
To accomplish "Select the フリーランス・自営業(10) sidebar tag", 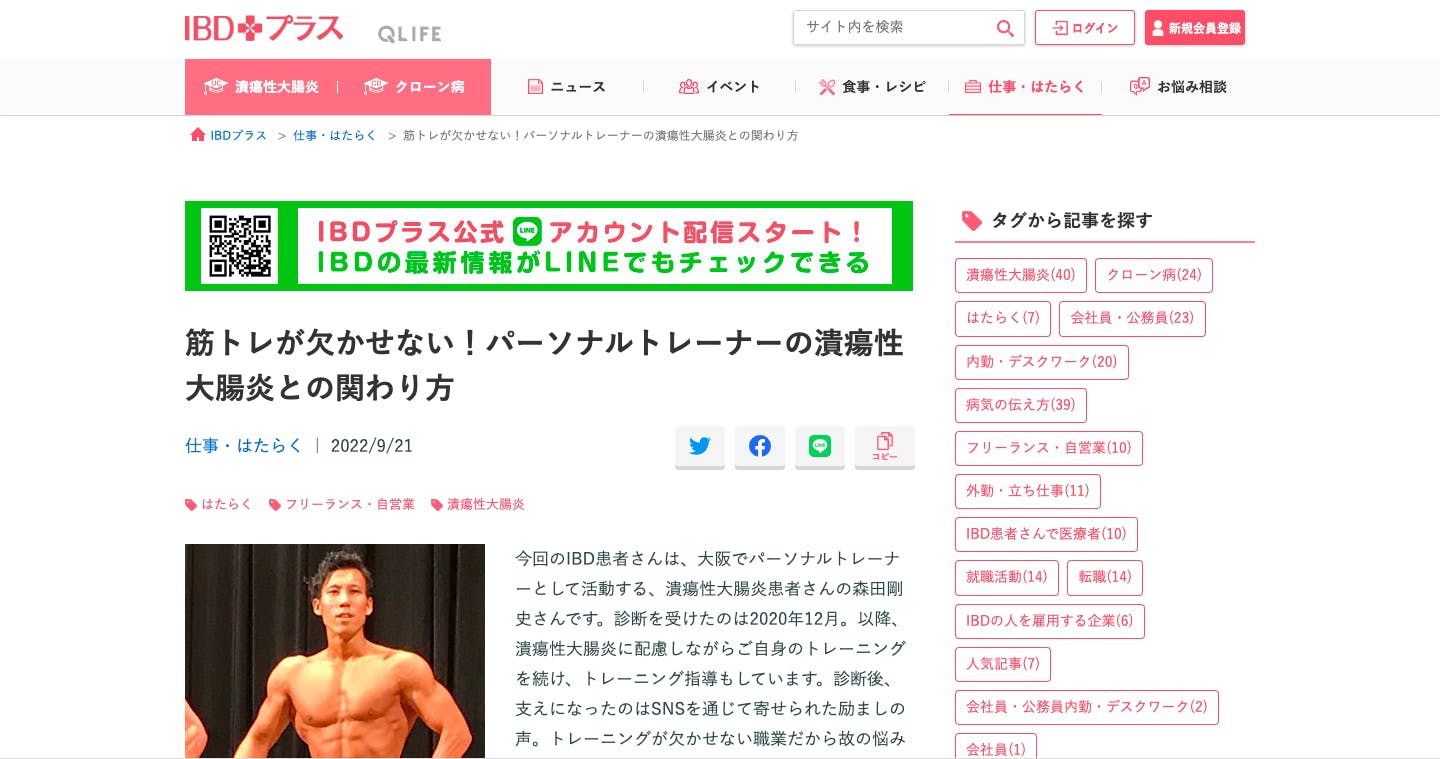I will pos(1049,448).
